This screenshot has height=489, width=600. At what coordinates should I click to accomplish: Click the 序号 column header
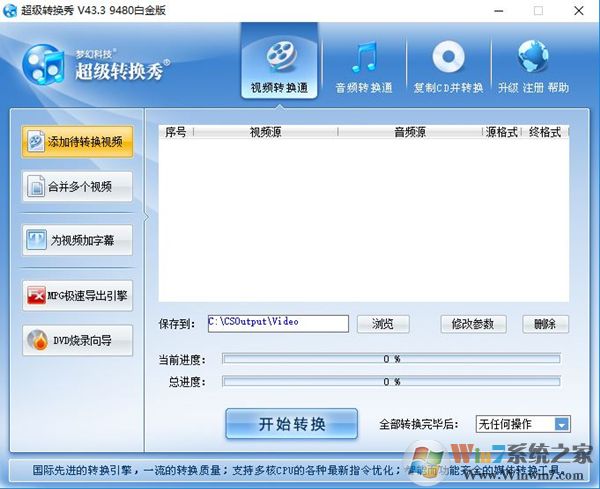tap(176, 132)
